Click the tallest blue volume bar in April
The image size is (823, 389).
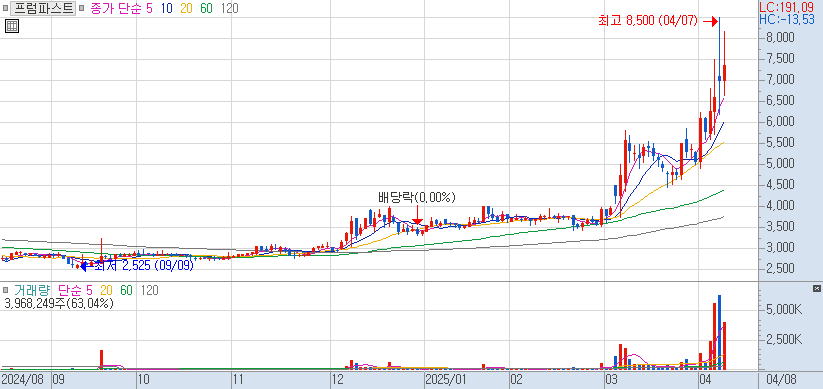coord(719,332)
